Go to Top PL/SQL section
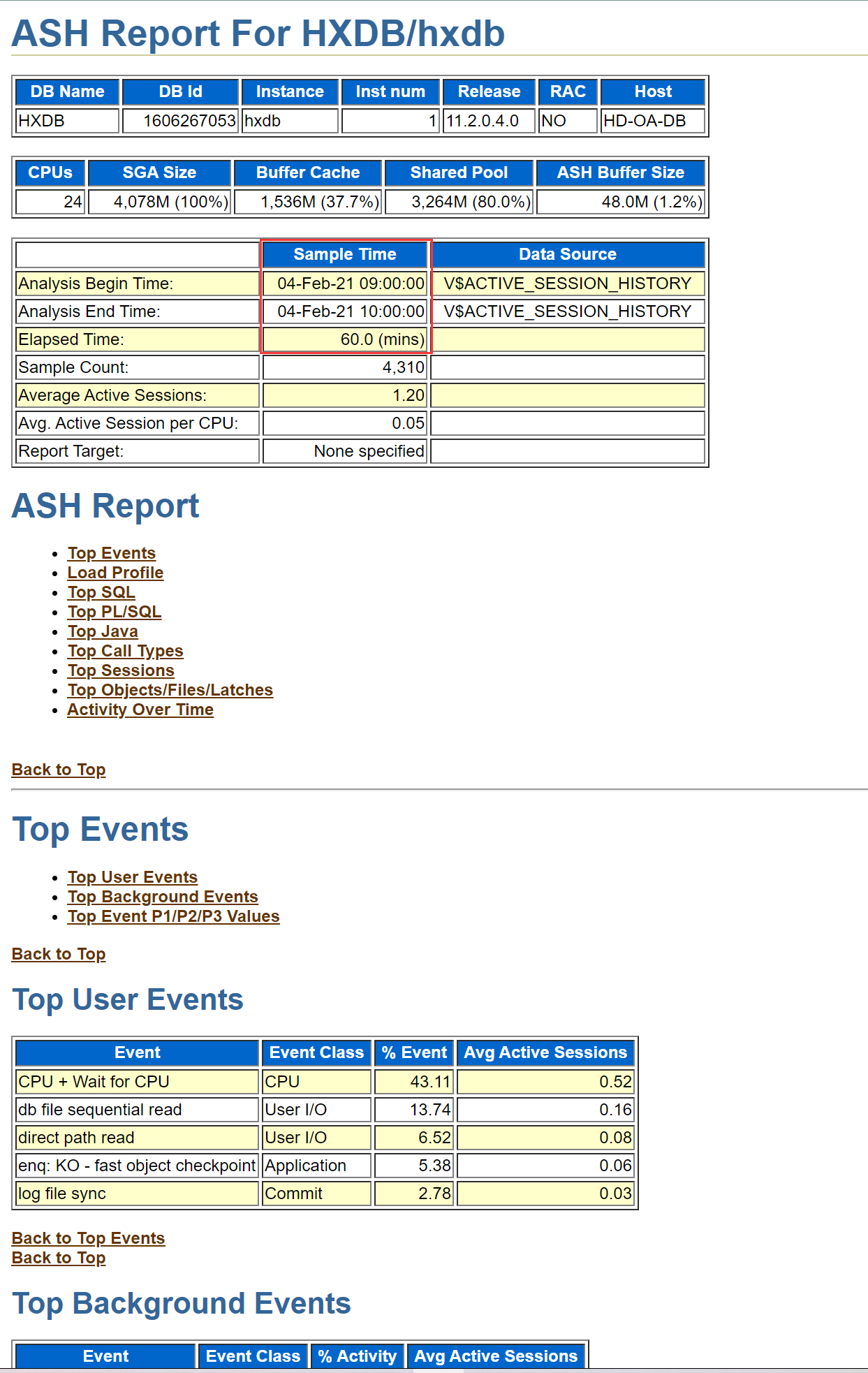 click(x=115, y=612)
